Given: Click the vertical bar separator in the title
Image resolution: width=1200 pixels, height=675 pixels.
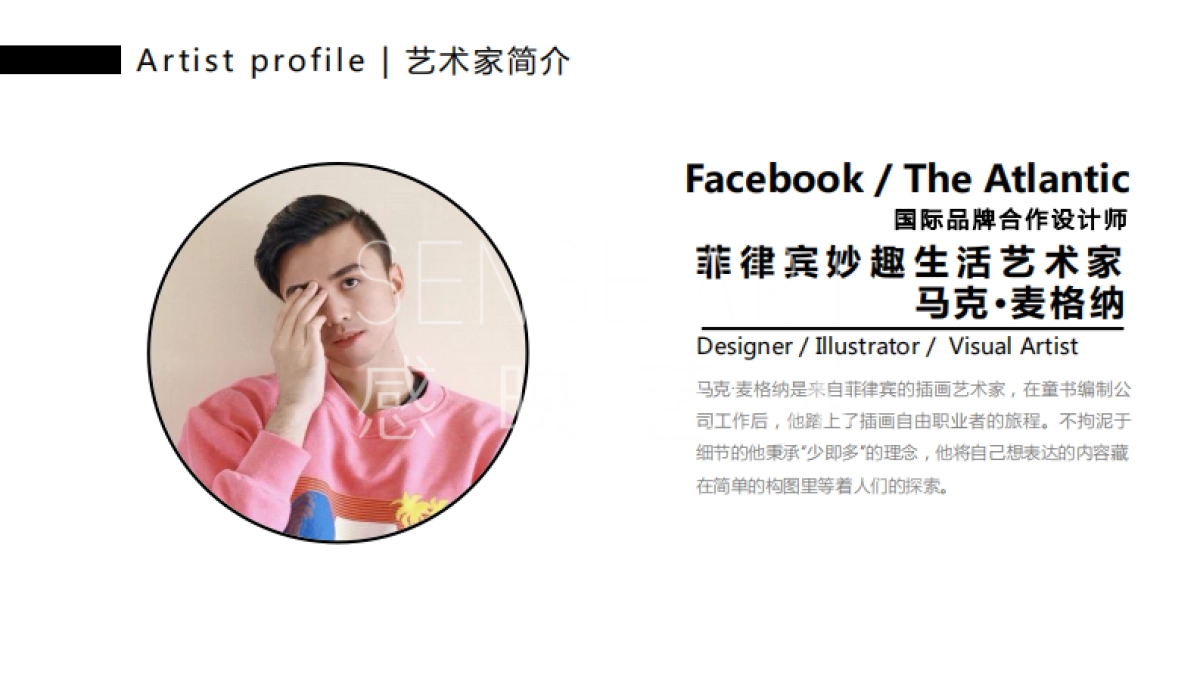Looking at the screenshot, I should coord(386,62).
